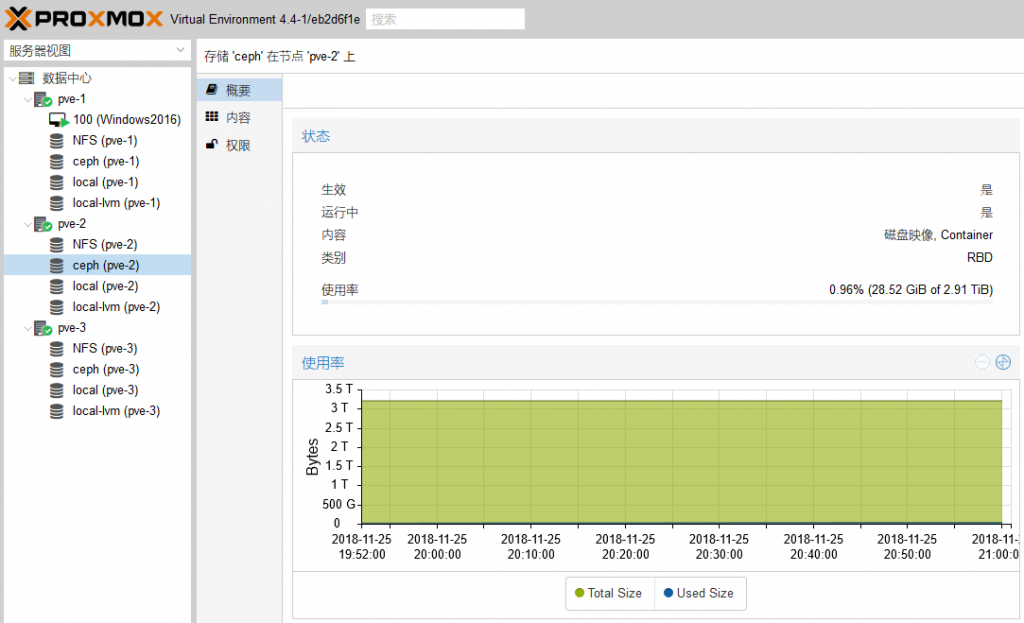Select pve-2 node server icon
Image resolution: width=1024 pixels, height=623 pixels.
pos(43,224)
